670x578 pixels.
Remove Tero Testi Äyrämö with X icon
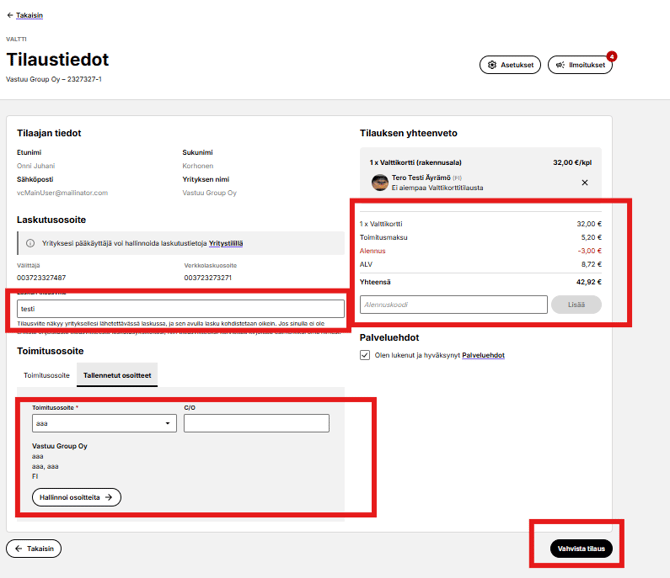[x=585, y=182]
